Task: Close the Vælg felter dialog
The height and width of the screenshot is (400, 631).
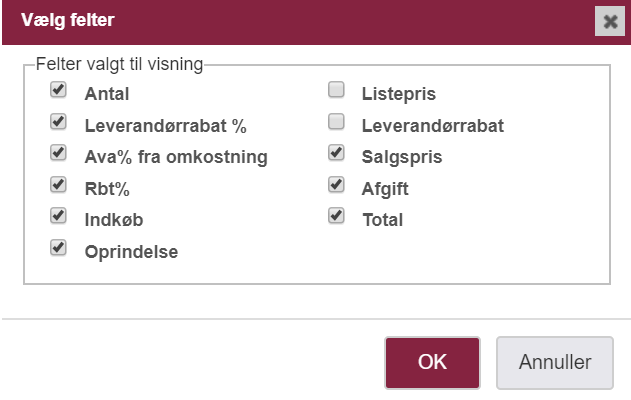Action: tap(610, 21)
